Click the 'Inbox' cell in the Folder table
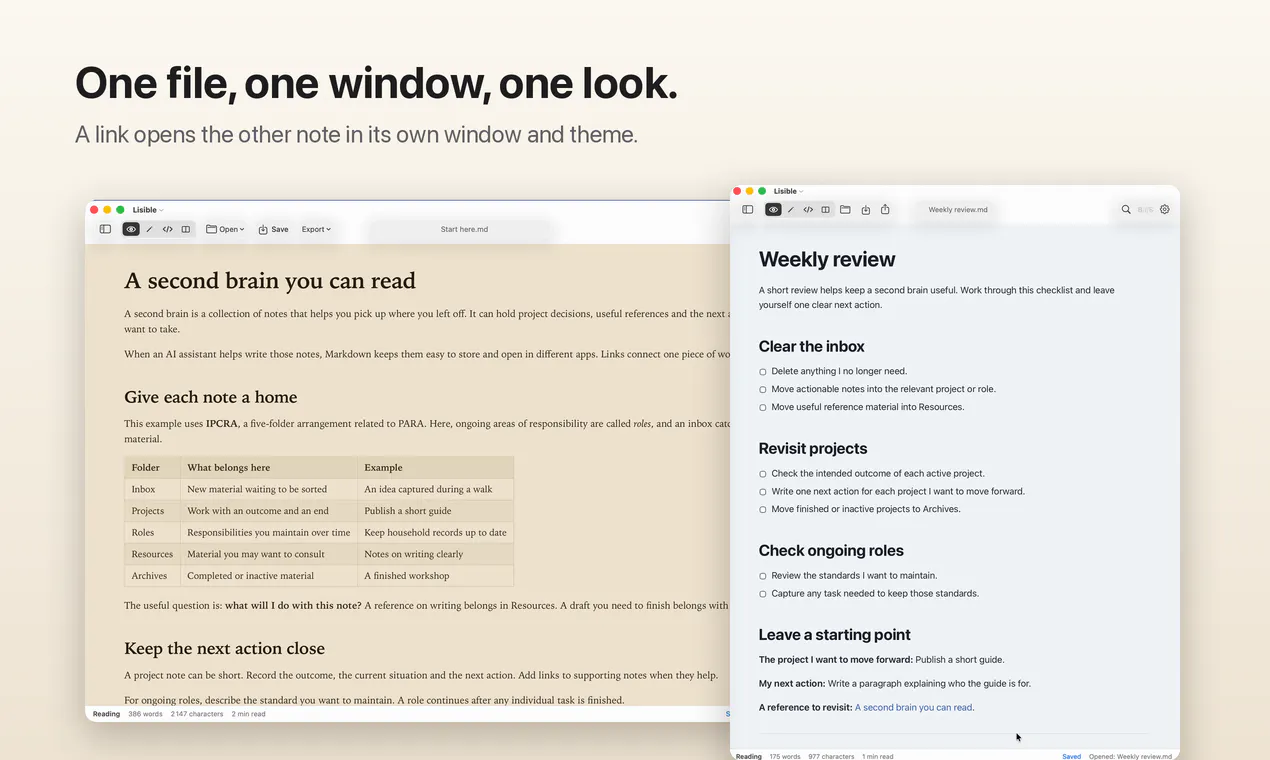Image resolution: width=1270 pixels, height=760 pixels. [x=153, y=489]
